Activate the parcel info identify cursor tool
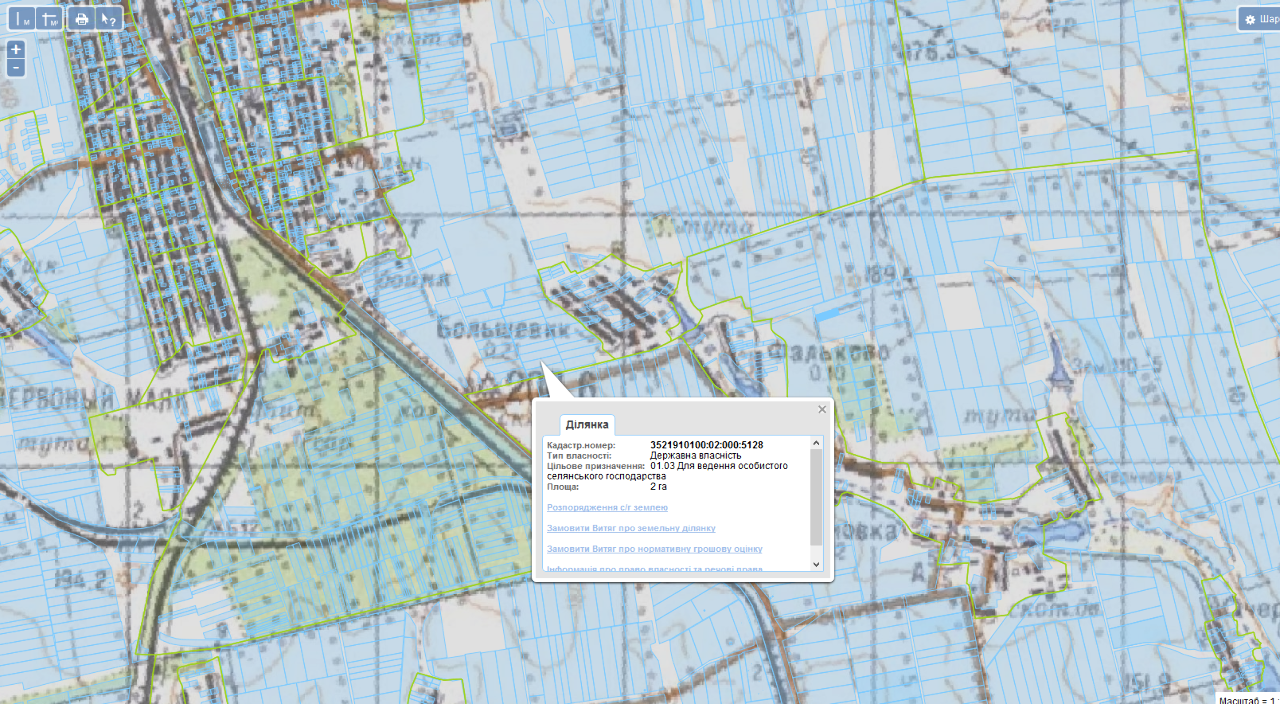The image size is (1280, 704). coord(109,18)
